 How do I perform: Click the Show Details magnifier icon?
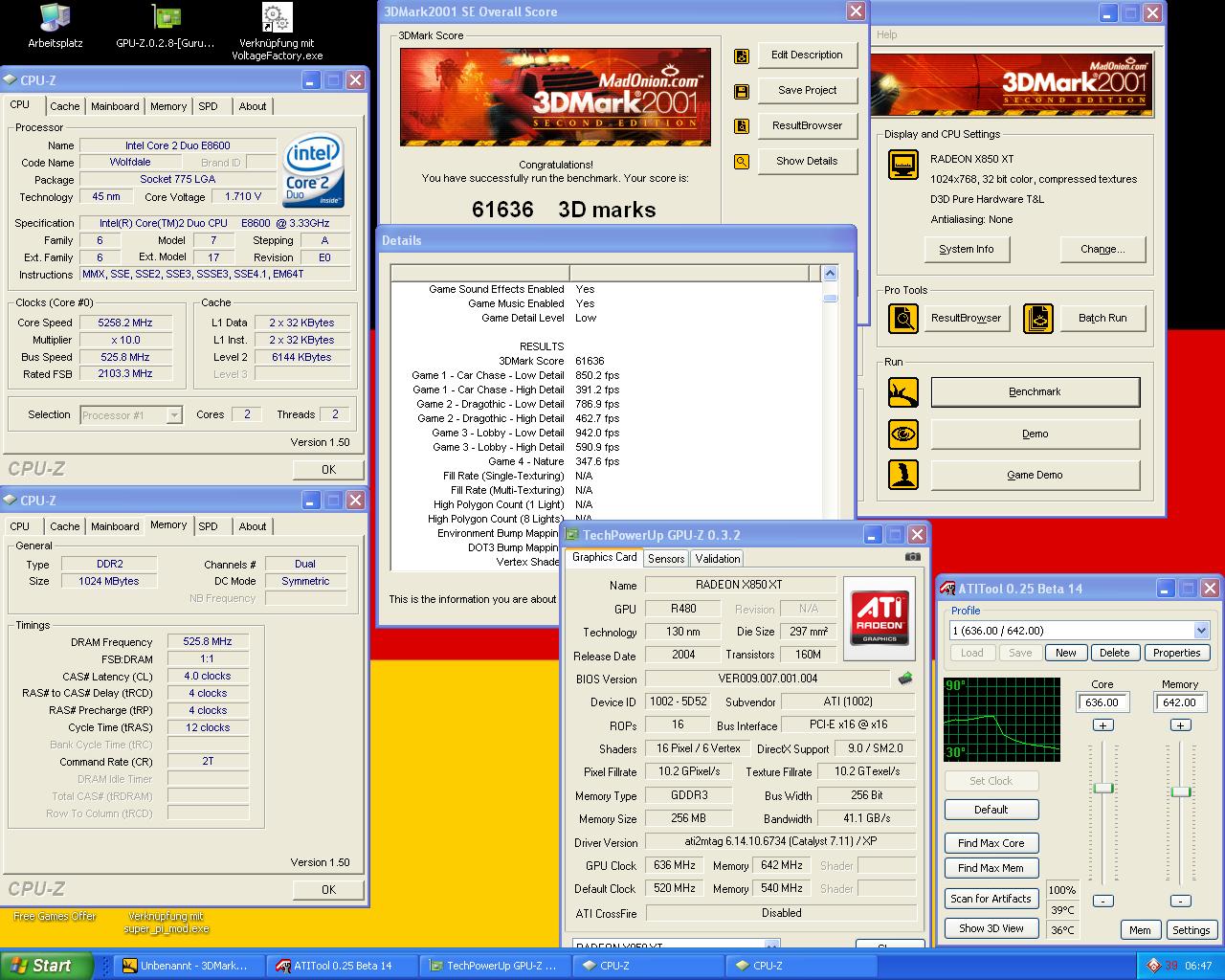pyautogui.click(x=741, y=162)
